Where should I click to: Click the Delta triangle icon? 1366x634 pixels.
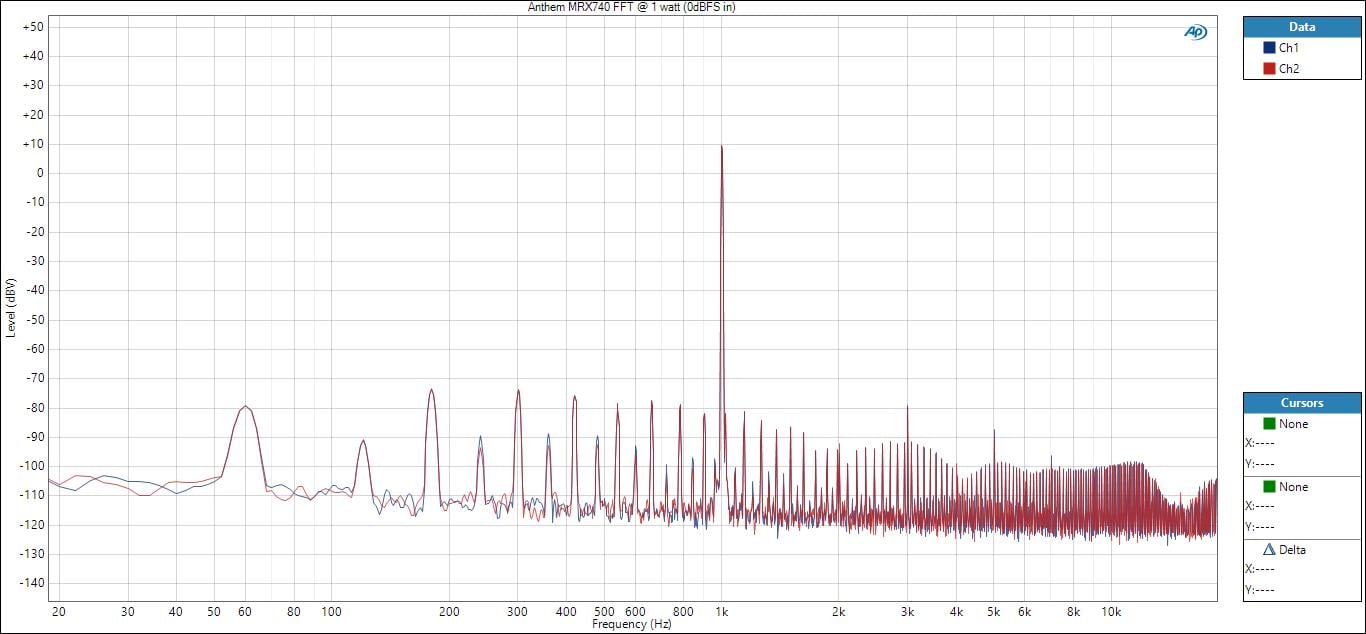click(x=1269, y=550)
